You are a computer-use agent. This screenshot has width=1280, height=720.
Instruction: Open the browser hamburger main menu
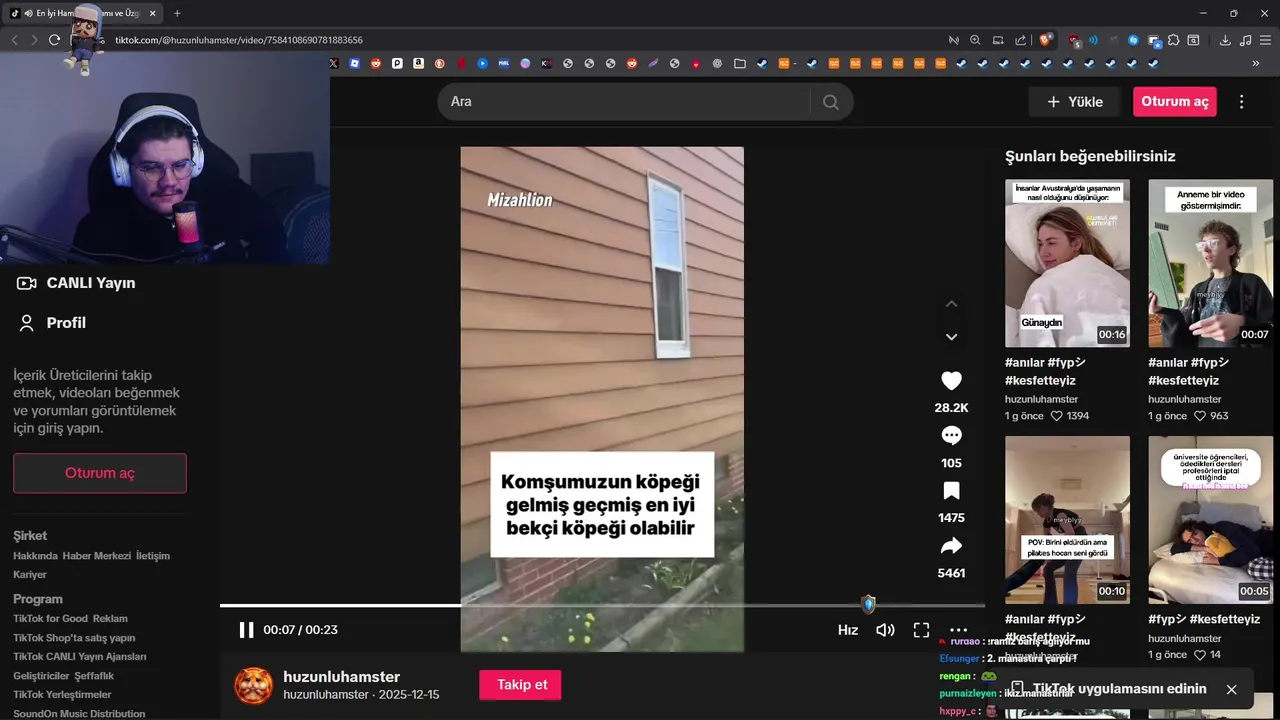pyautogui.click(x=1265, y=40)
